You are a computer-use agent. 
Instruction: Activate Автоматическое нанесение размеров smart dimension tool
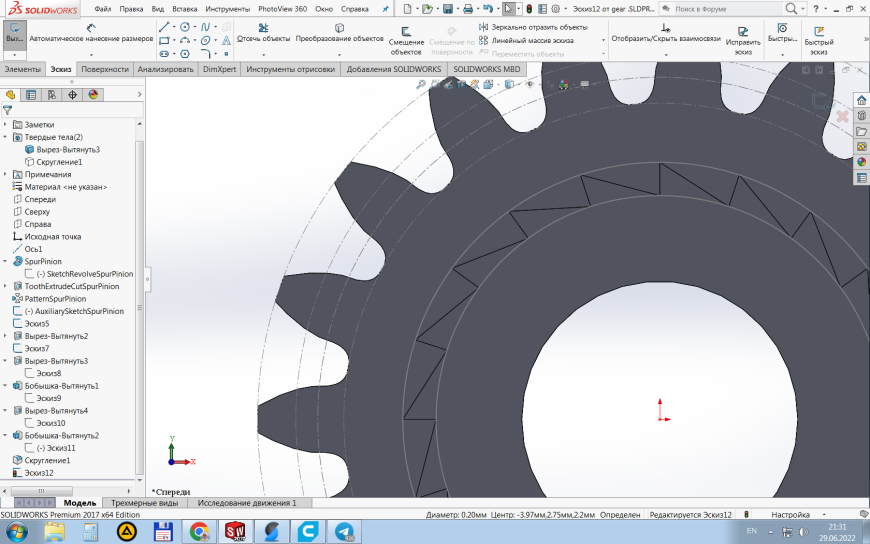(x=91, y=33)
